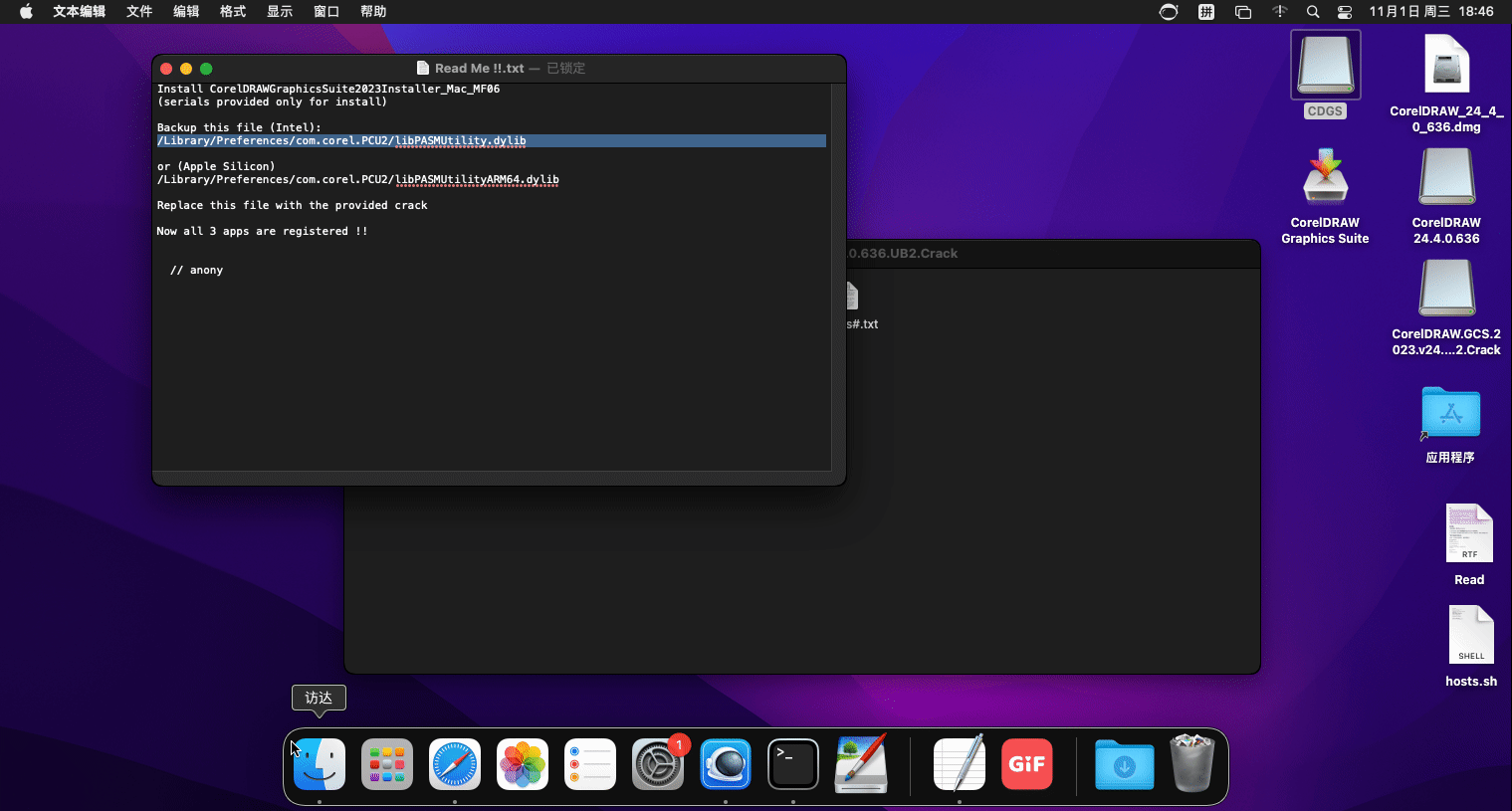Launch Terminal from the Dock
This screenshot has width=1512, height=811.
point(793,764)
